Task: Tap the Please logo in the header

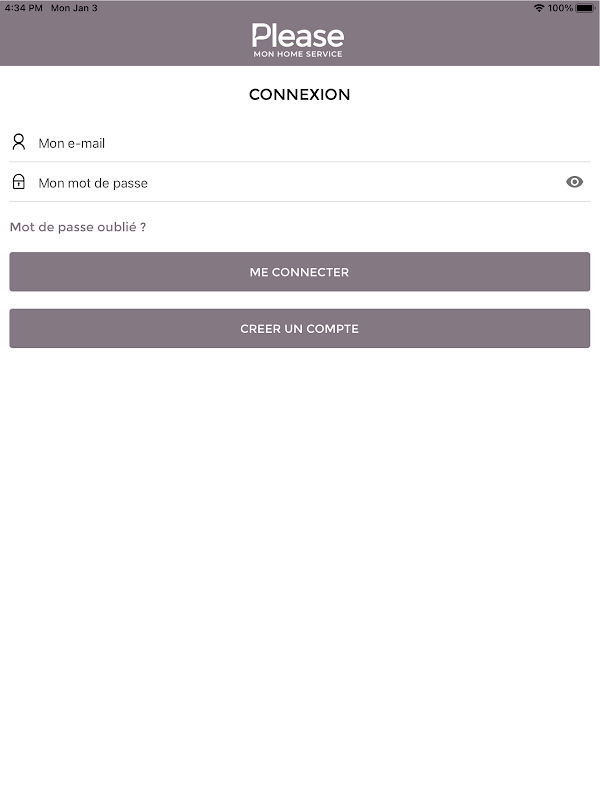Action: [x=298, y=36]
